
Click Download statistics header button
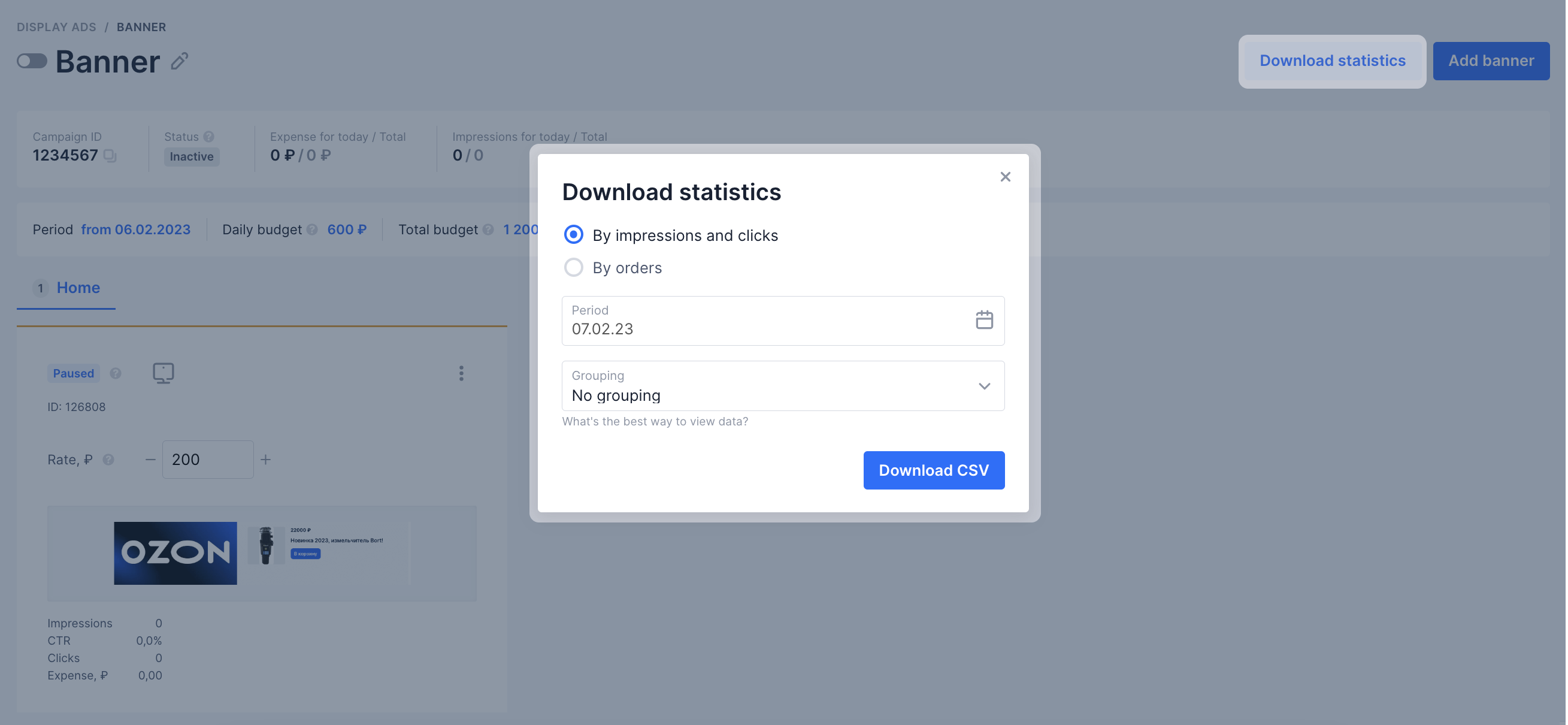click(x=1332, y=61)
